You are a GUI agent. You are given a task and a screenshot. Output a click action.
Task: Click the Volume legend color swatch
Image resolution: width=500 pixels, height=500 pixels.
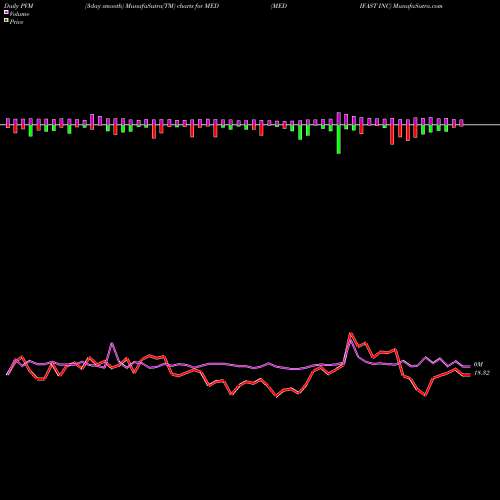6,12
